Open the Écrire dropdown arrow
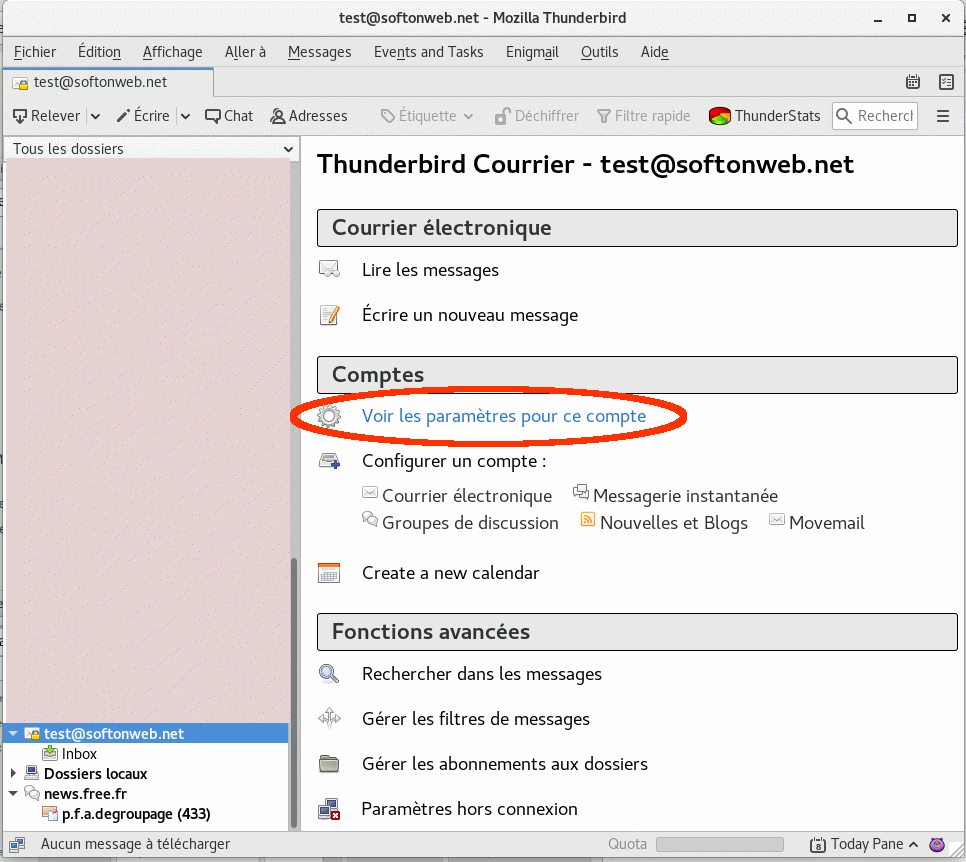This screenshot has width=966, height=862. [185, 116]
